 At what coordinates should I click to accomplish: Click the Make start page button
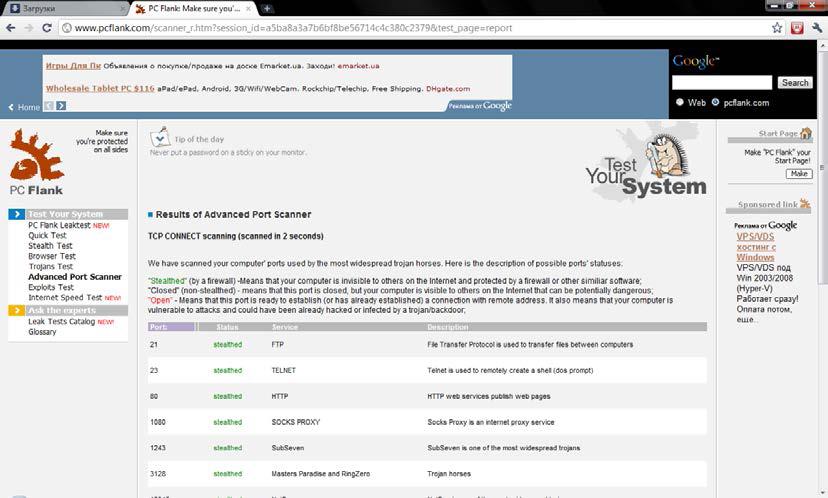pyautogui.click(x=799, y=174)
